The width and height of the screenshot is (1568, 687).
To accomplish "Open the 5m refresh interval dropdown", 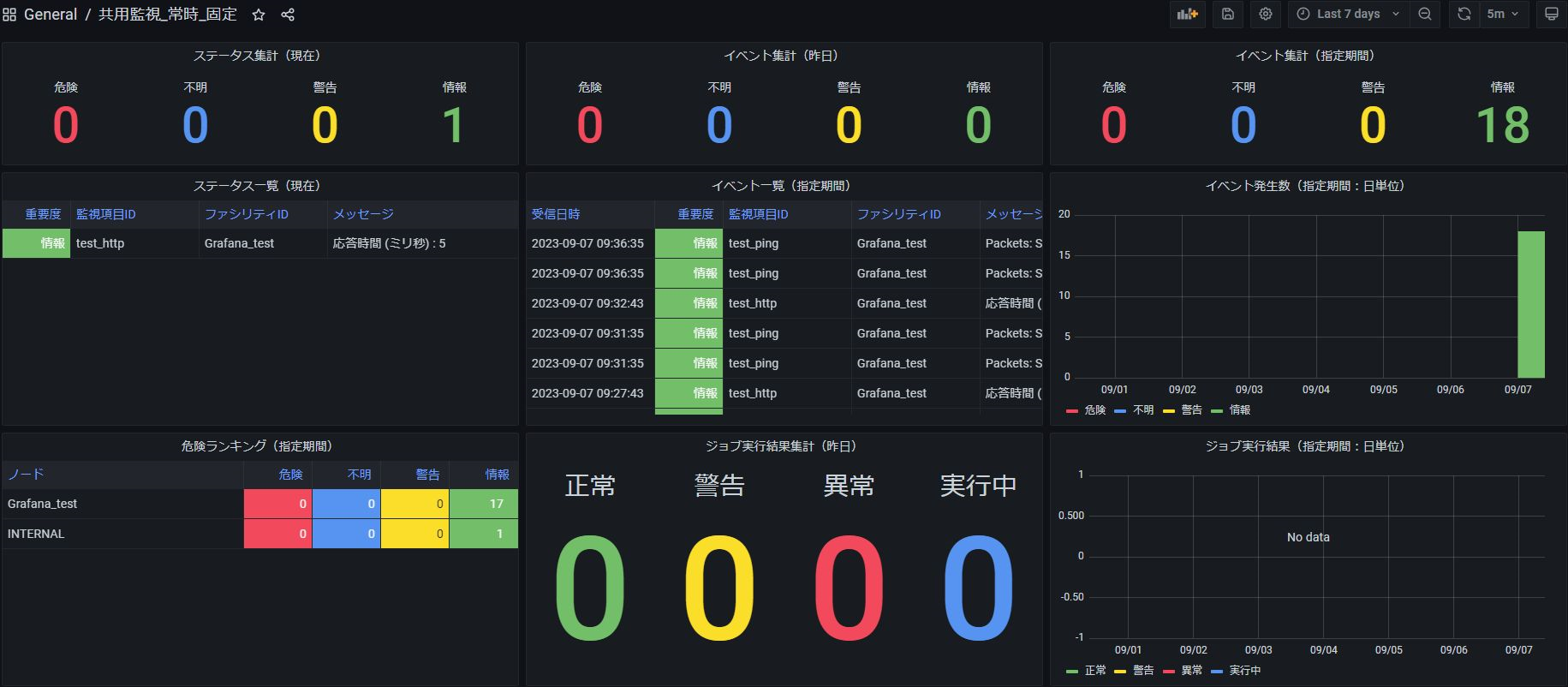I will [x=1503, y=14].
